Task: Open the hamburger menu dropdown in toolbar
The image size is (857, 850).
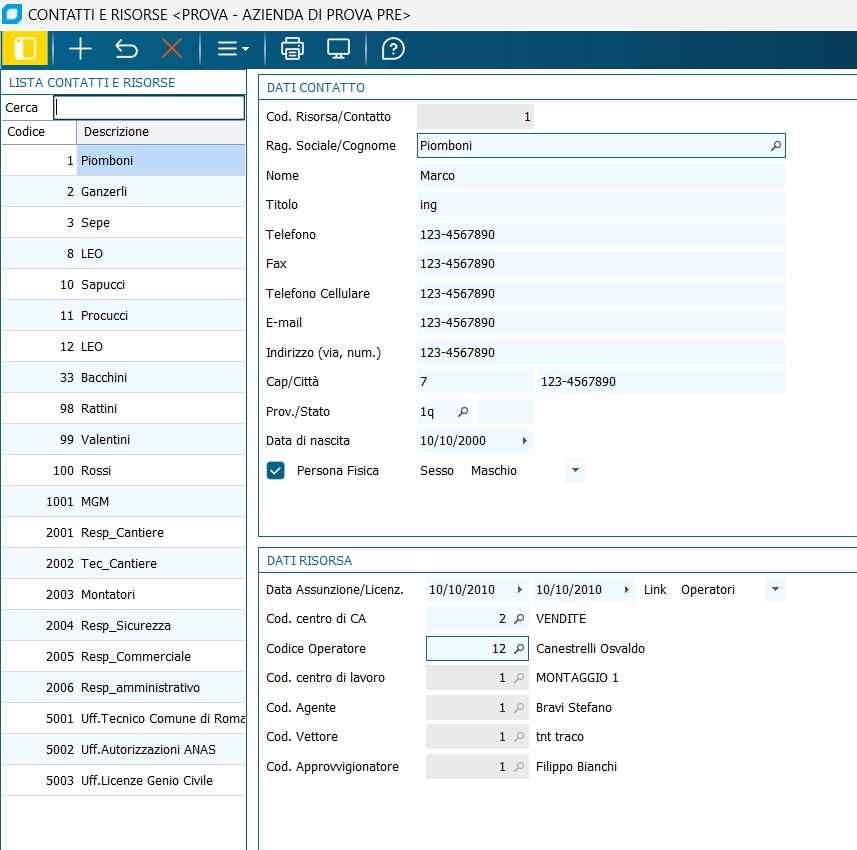Action: point(232,48)
